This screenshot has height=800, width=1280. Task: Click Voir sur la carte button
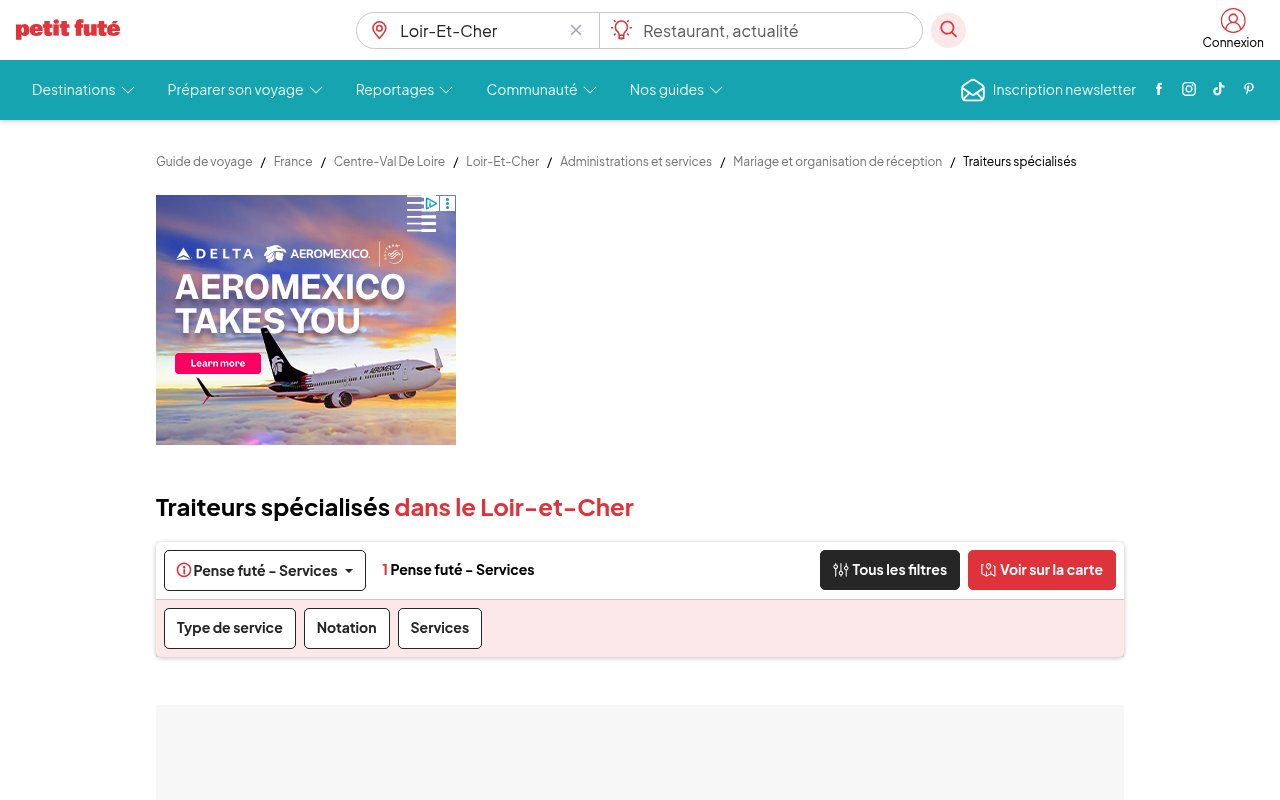(x=1042, y=570)
